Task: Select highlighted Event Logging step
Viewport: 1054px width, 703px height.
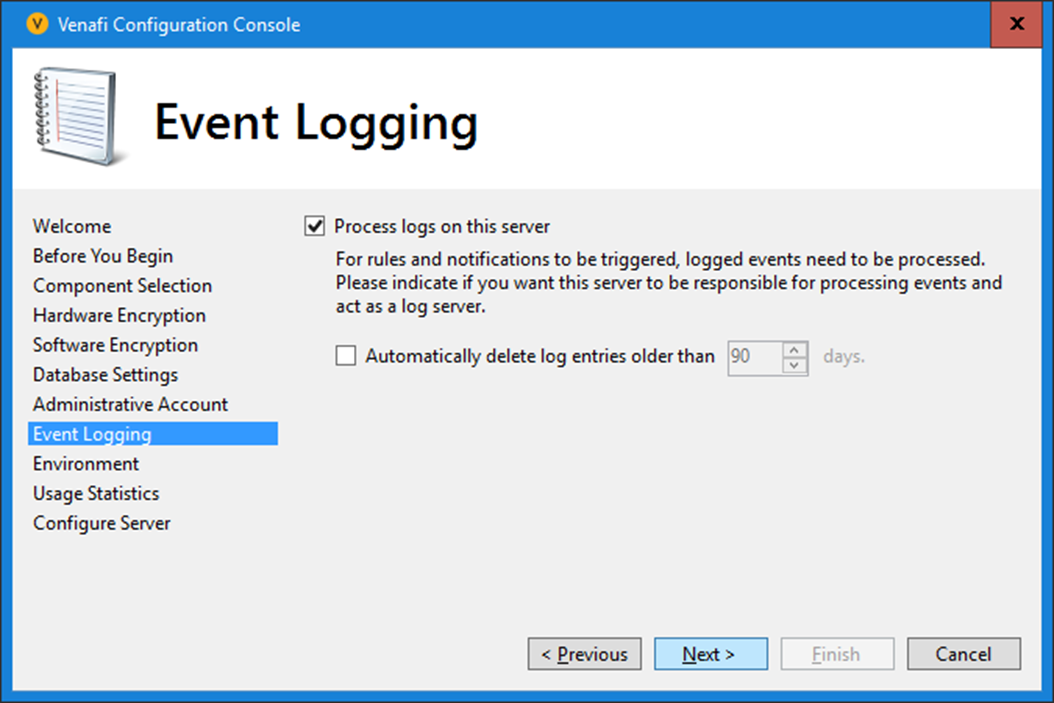Action: tap(92, 434)
